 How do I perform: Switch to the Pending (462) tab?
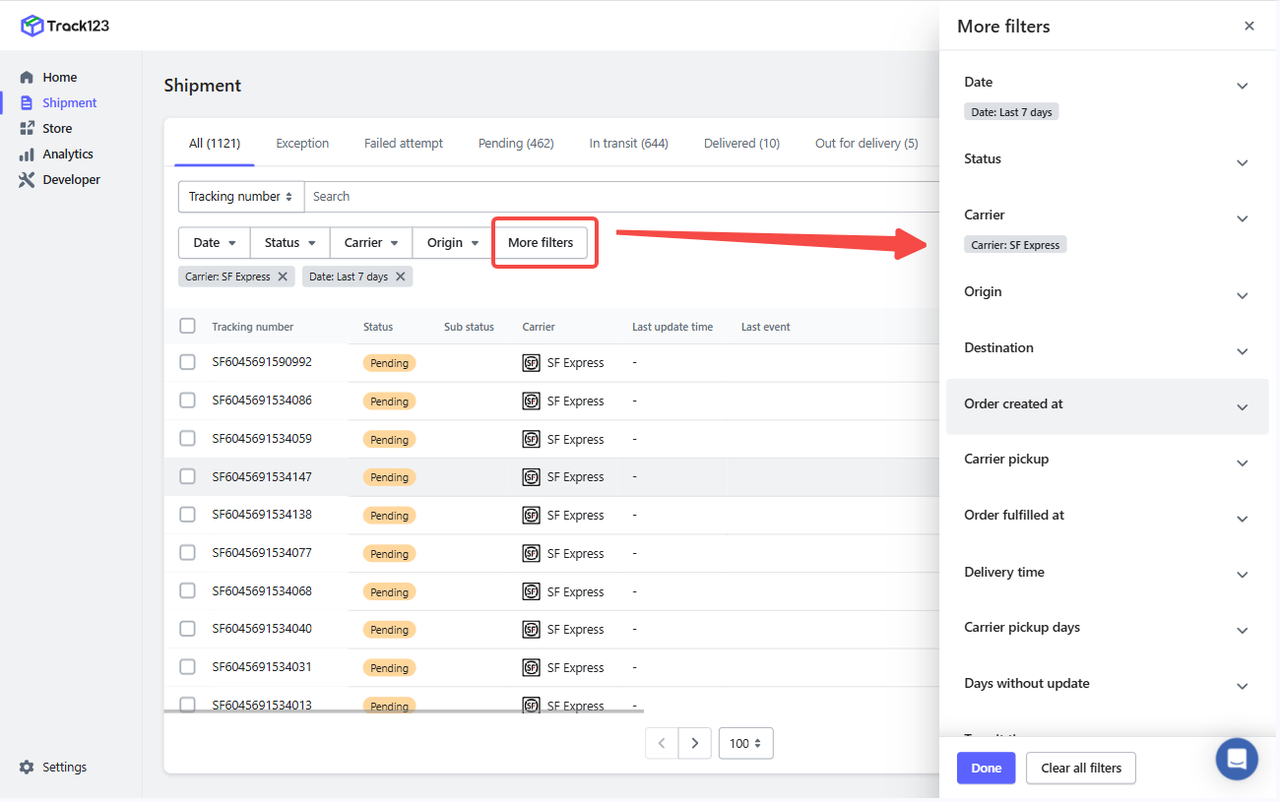click(x=516, y=143)
